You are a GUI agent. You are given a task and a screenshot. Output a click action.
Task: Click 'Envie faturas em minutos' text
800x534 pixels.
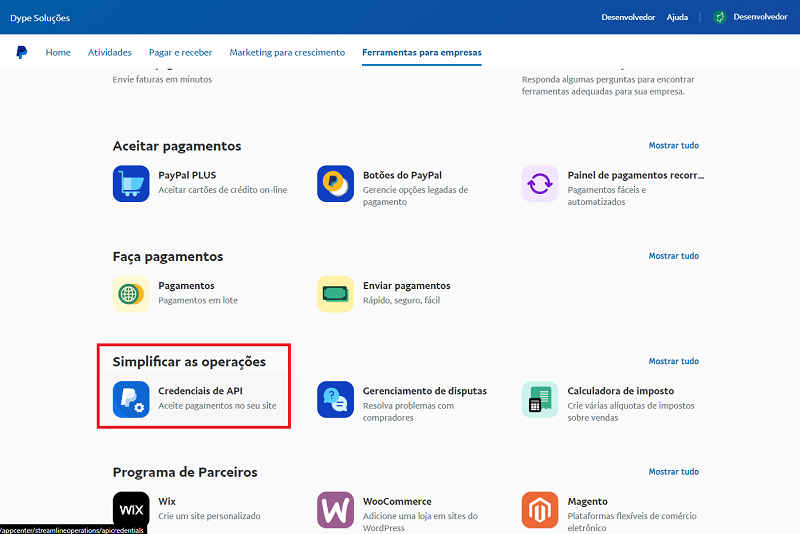162,80
